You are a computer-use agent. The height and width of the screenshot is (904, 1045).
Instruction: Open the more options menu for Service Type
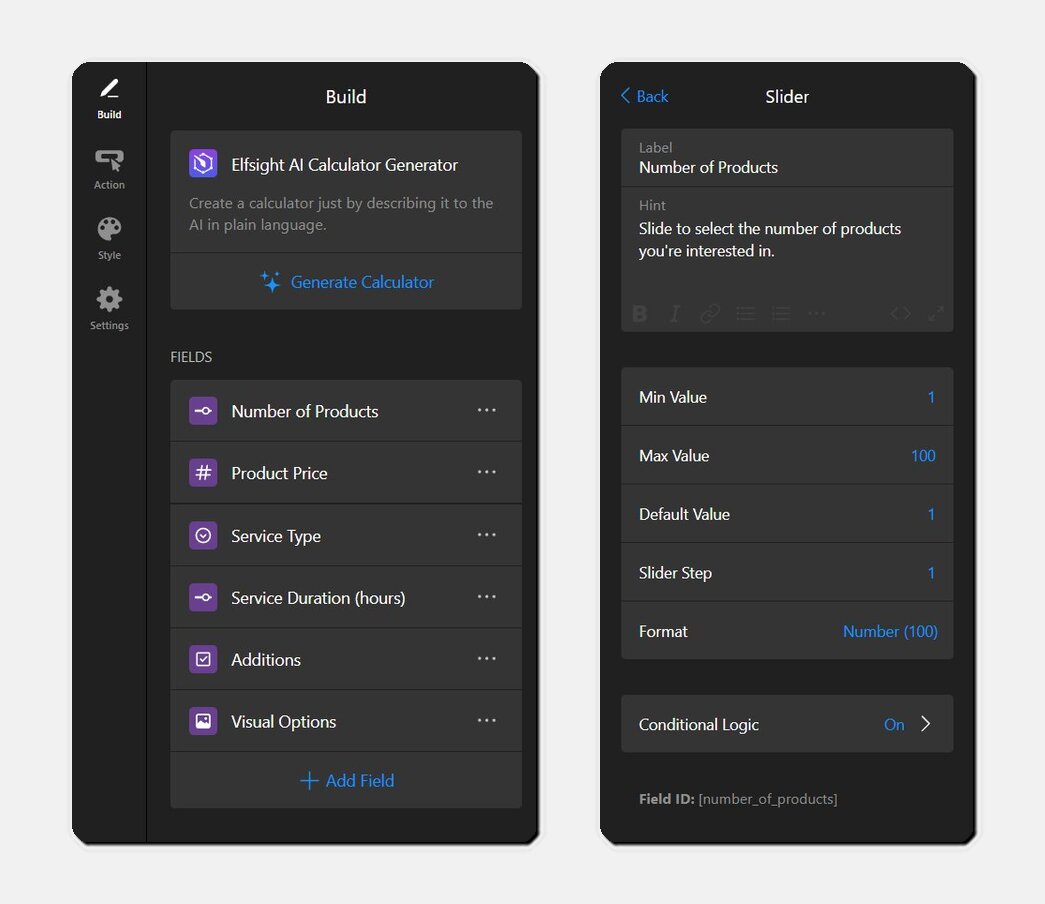pos(487,535)
